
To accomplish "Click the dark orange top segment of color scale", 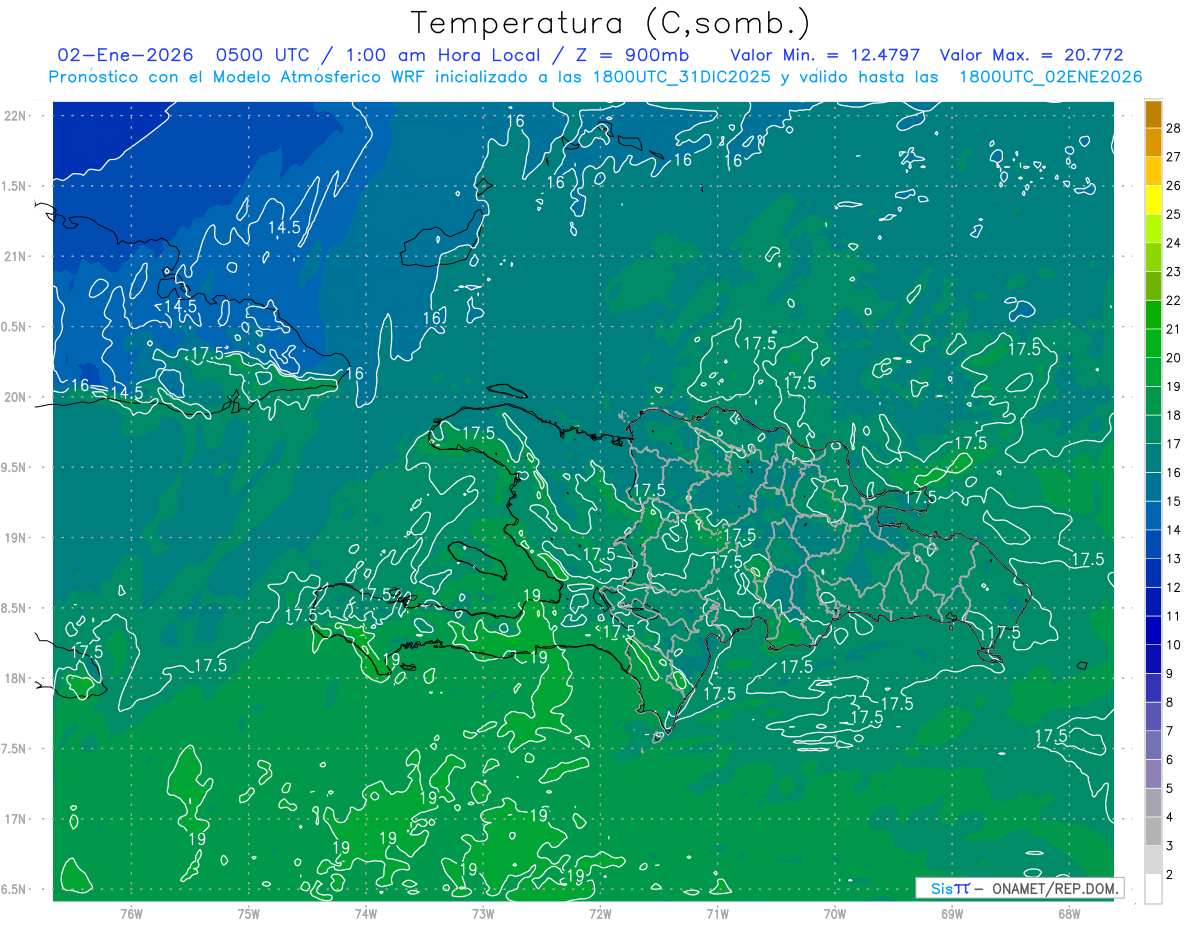I will (x=1153, y=113).
